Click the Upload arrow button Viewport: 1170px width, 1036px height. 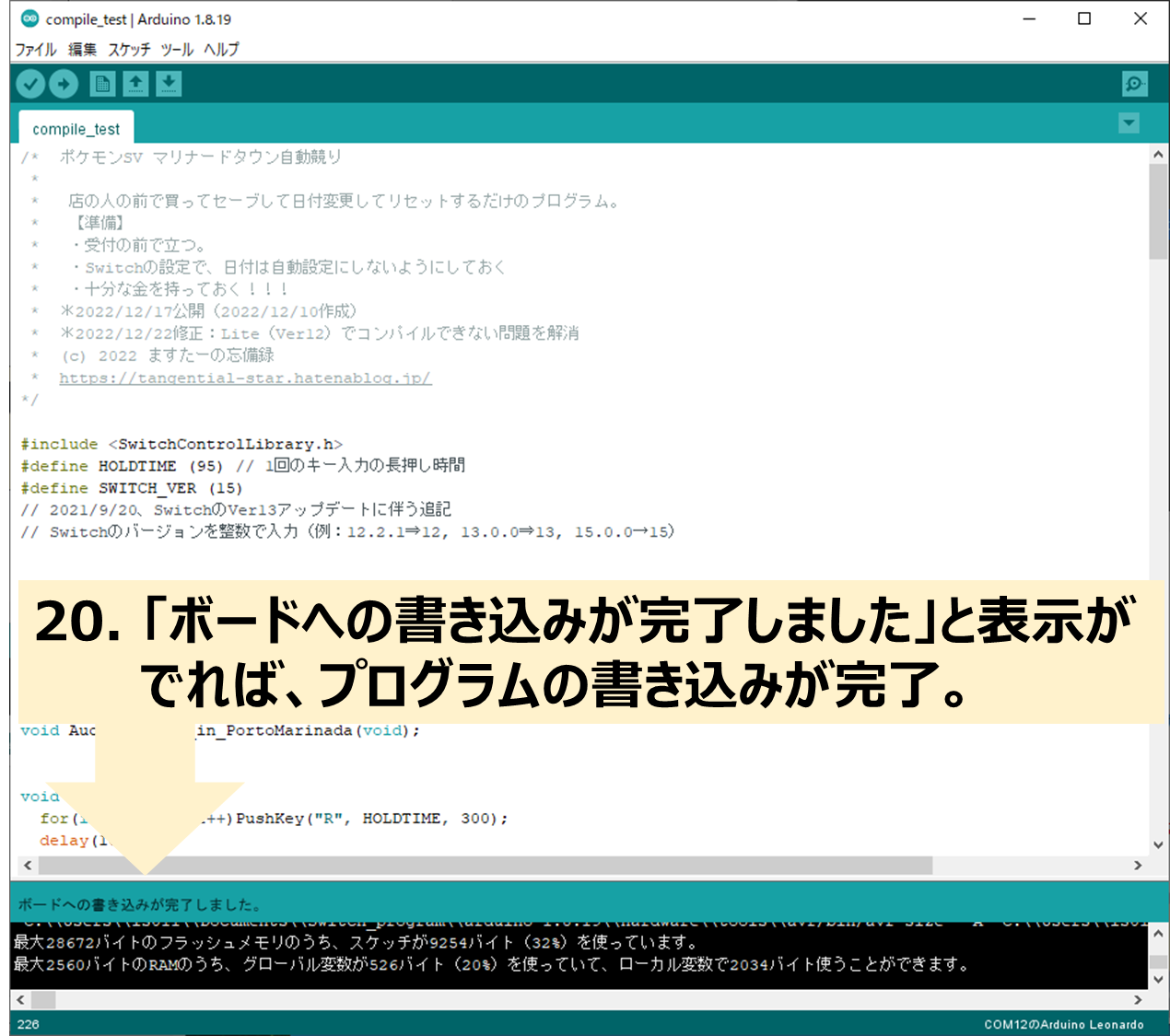point(64,84)
